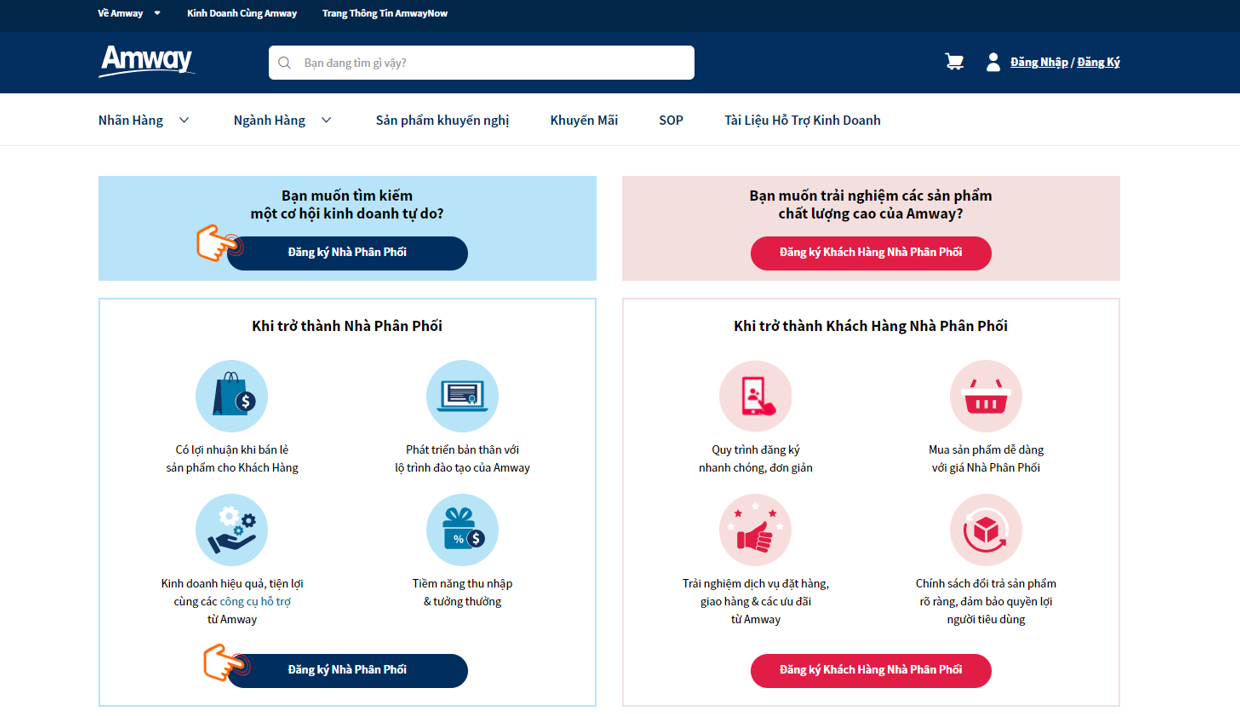The image size is (1240, 716).
Task: Open the shopping cart icon
Action: click(954, 62)
